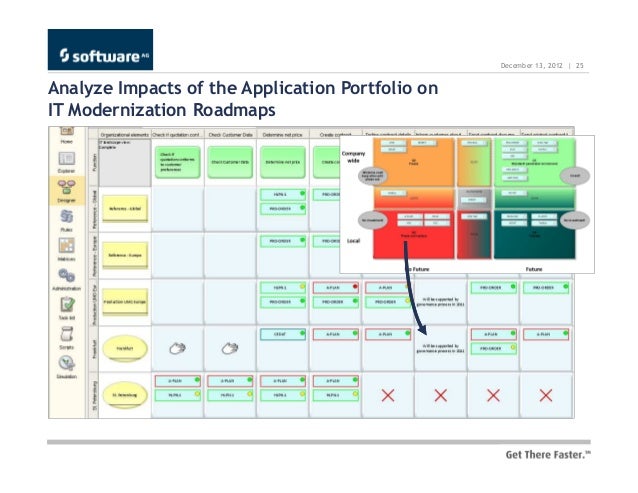Select CESAF application in Frankfurt row
The height and width of the screenshot is (493, 638).
[283, 334]
